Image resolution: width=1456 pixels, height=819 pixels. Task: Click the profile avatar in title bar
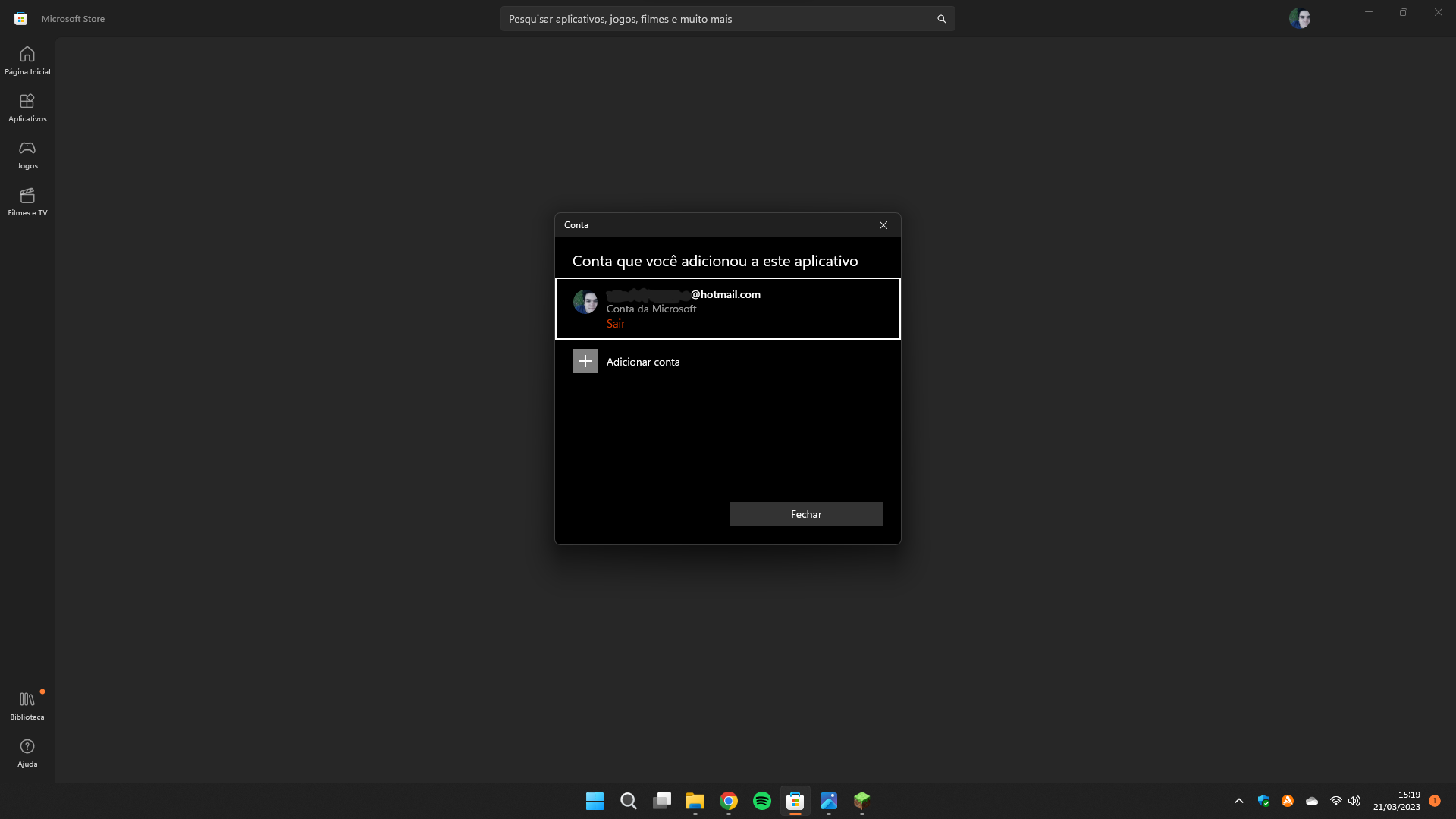[1299, 18]
